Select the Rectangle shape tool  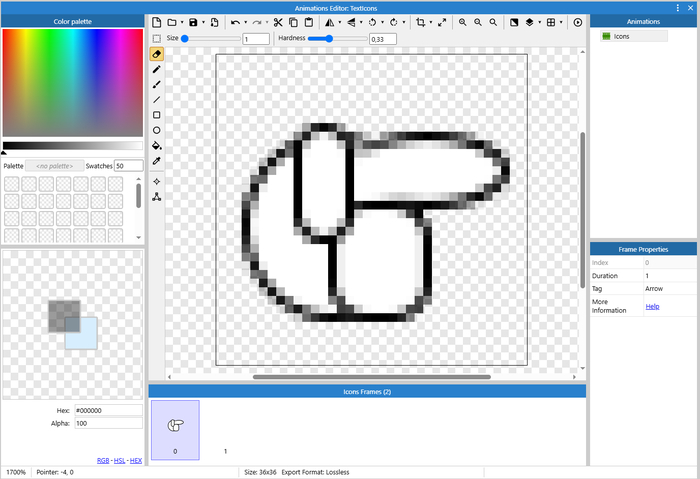157,115
